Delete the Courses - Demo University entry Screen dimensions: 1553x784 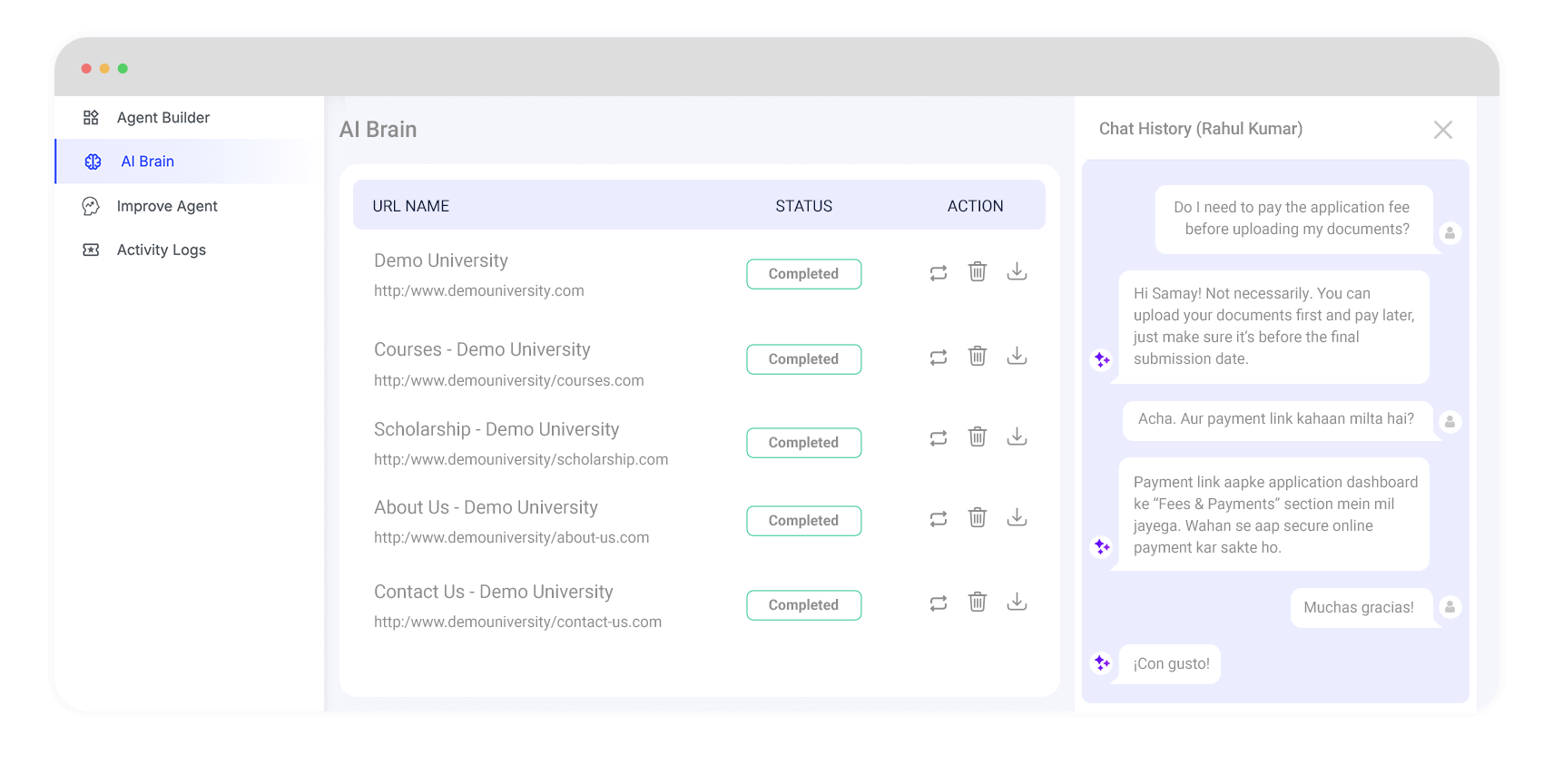pyautogui.click(x=978, y=356)
